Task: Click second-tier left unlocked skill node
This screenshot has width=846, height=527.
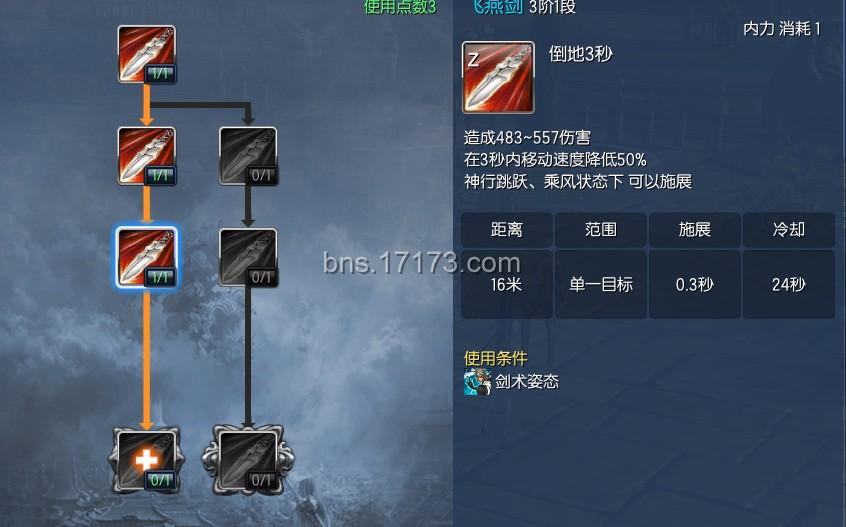Action: pyautogui.click(x=147, y=156)
